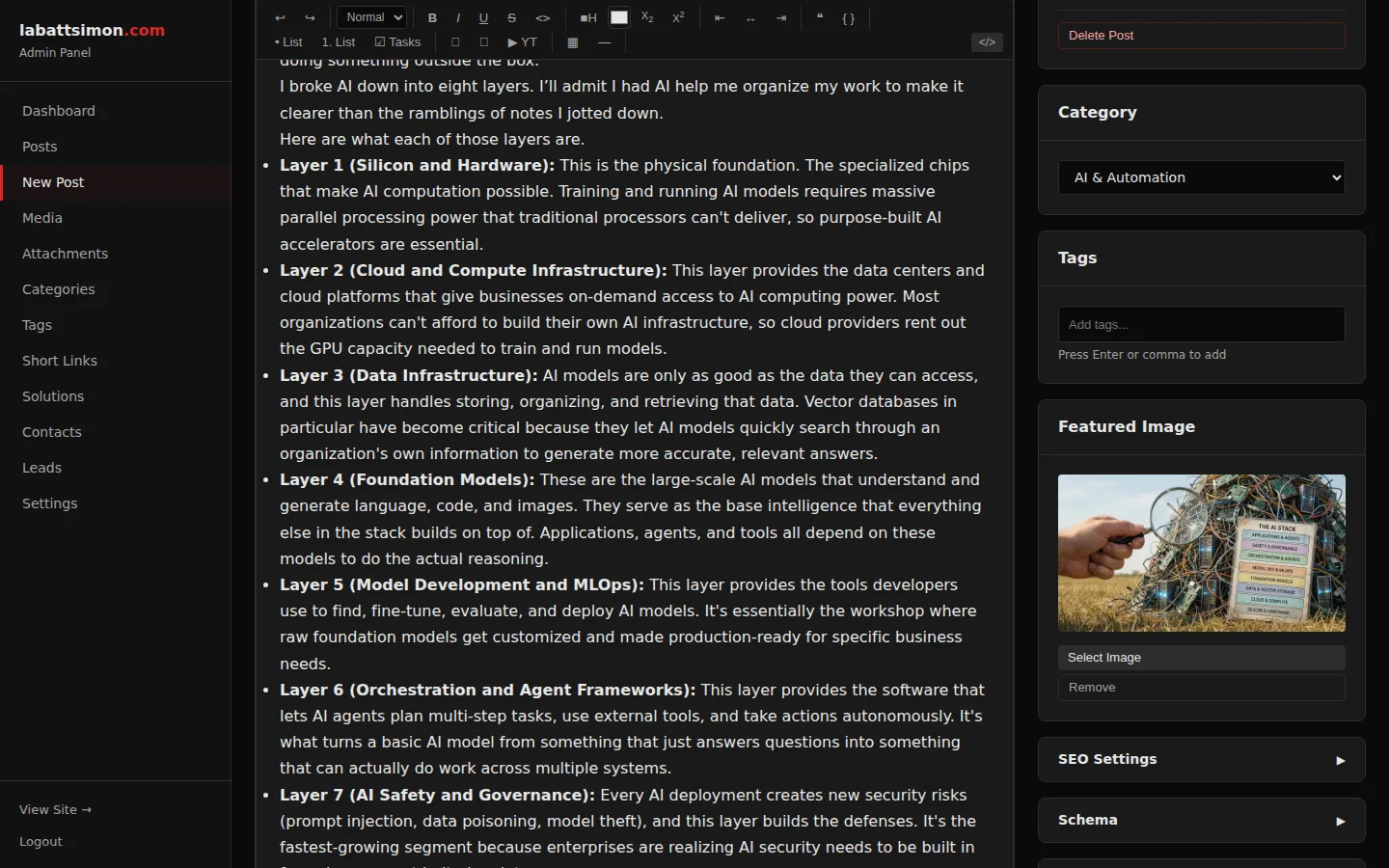Toggle bold formatting in the editor
Viewport: 1389px width, 868px height.
[432, 17]
